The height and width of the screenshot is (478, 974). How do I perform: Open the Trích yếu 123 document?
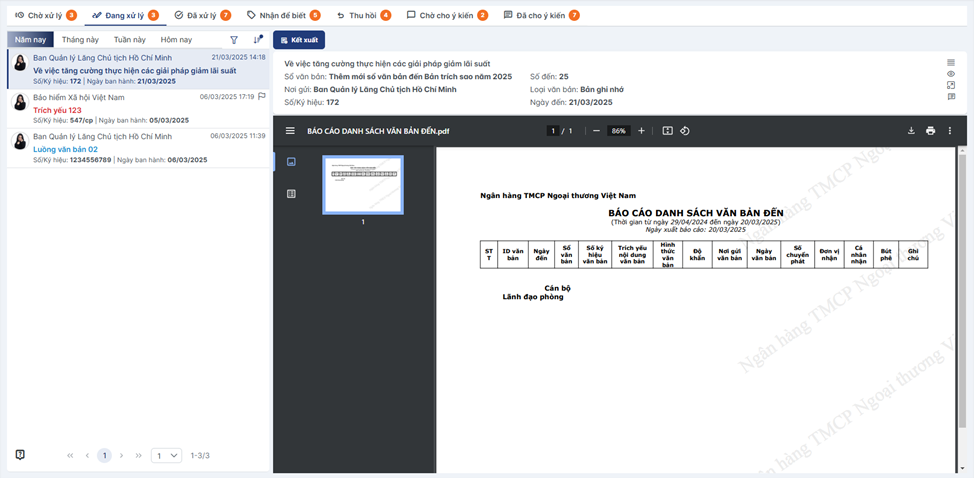139,109
